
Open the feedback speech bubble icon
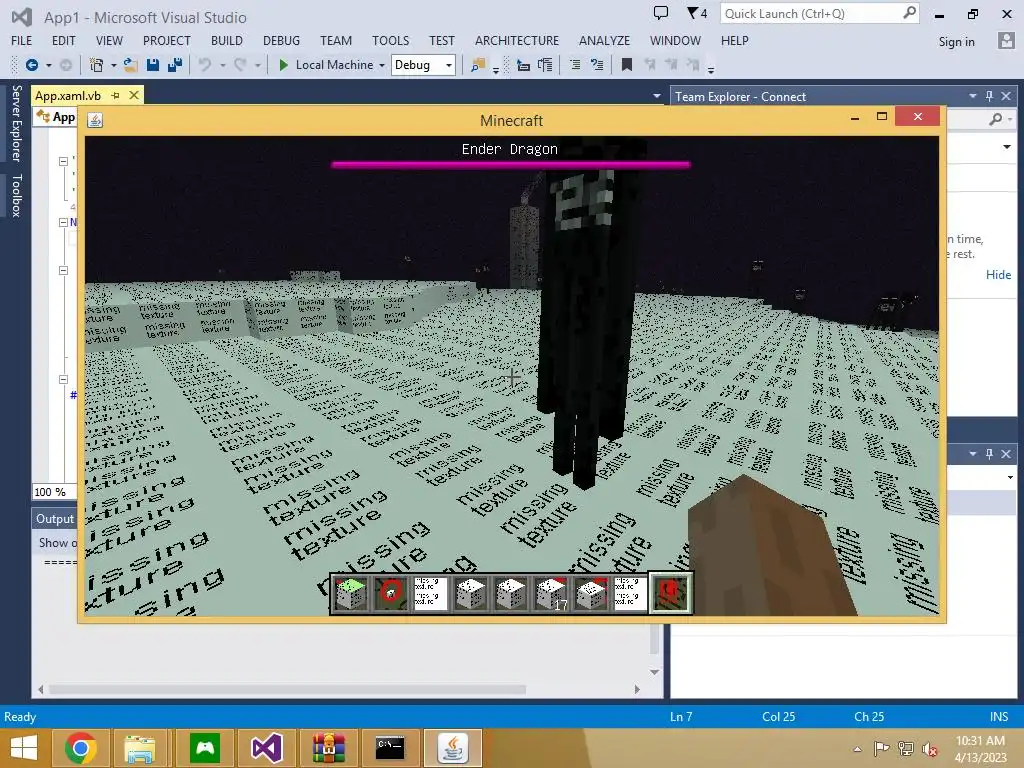point(661,13)
